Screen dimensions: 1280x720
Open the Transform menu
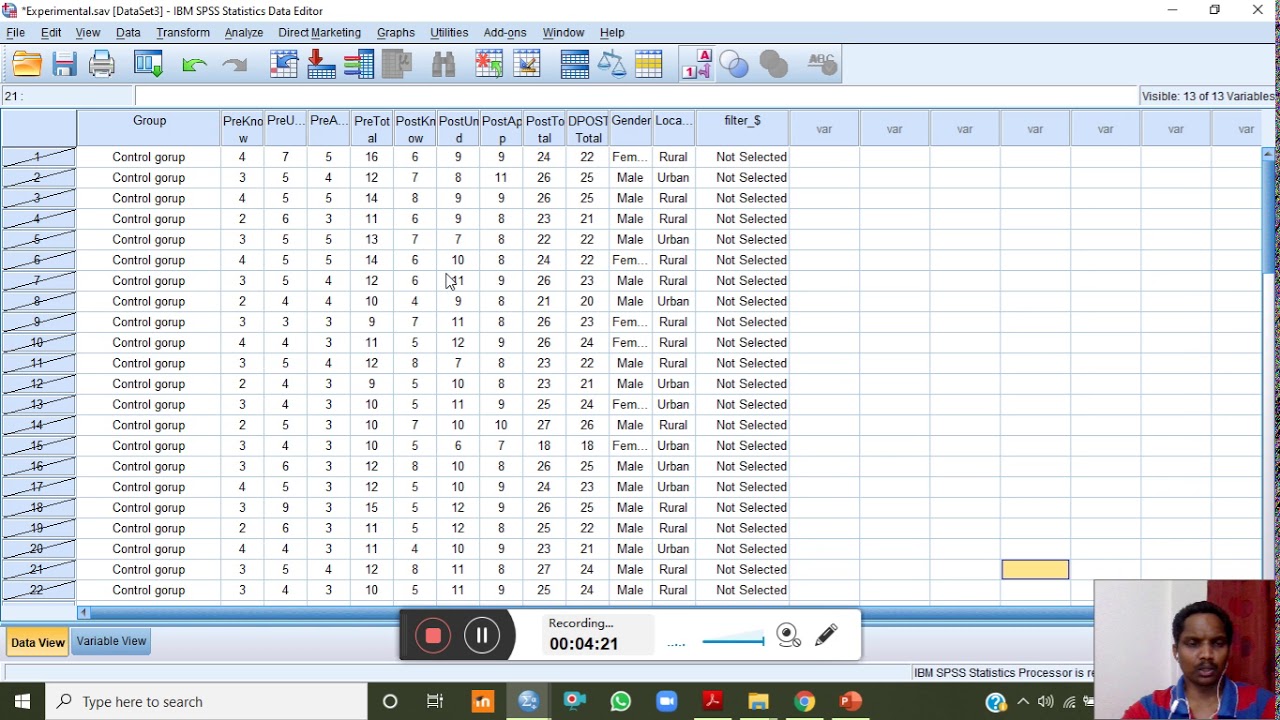(183, 33)
